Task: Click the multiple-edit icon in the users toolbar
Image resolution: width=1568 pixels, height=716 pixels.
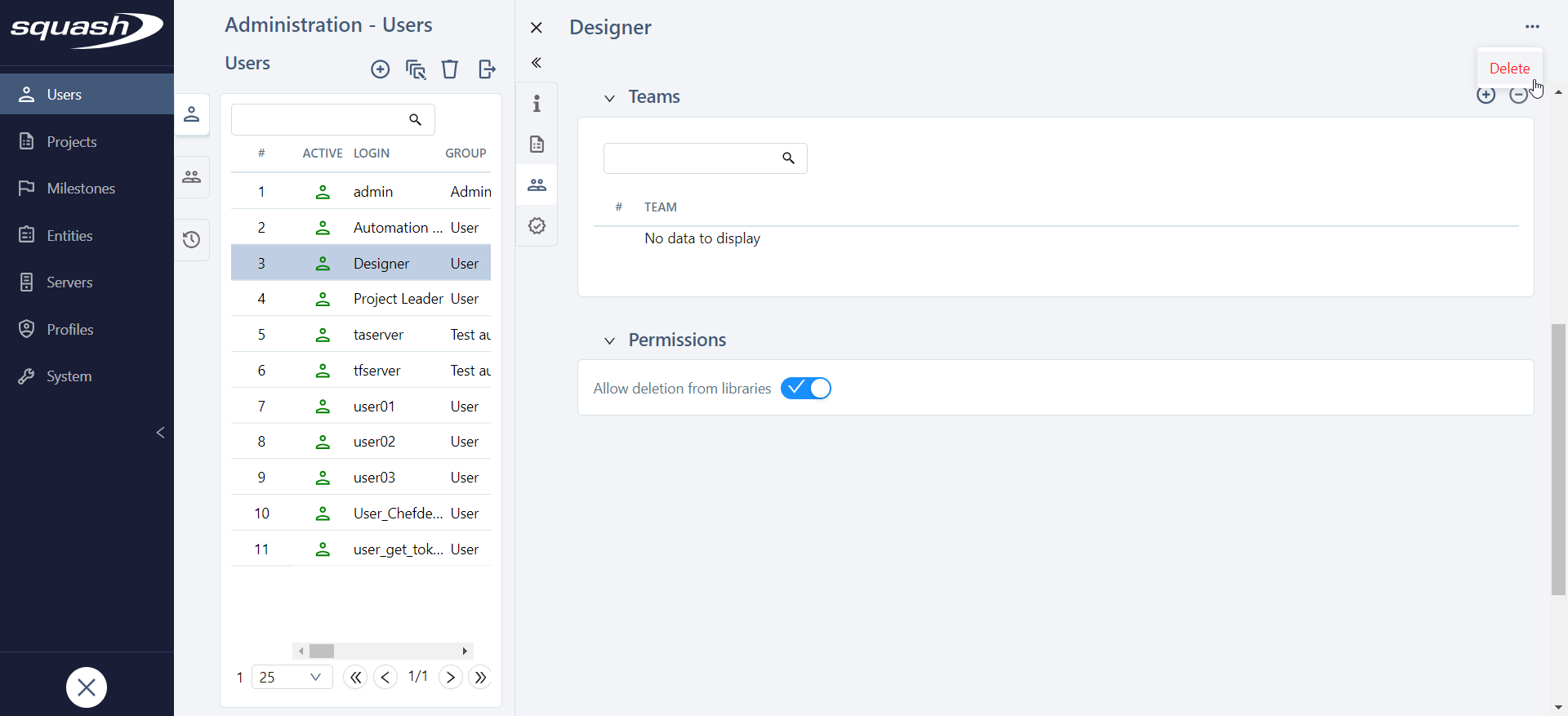Action: (x=416, y=69)
